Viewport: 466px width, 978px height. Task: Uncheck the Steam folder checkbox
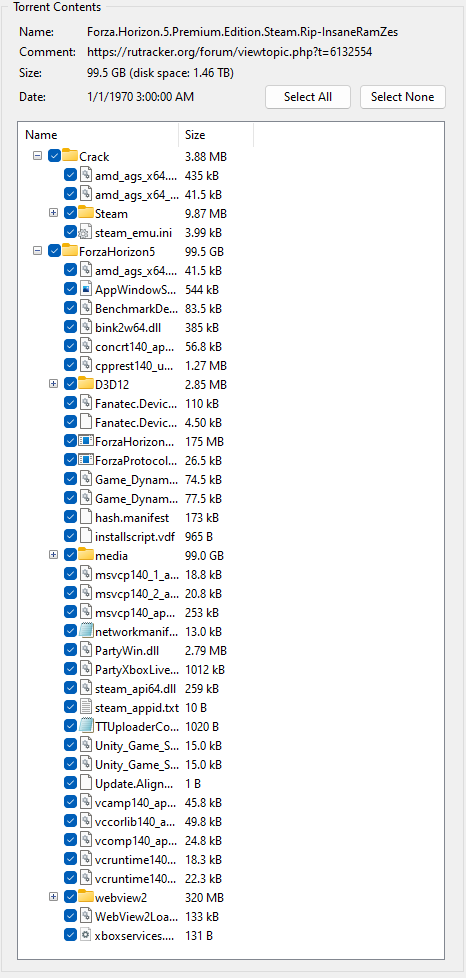pyautogui.click(x=70, y=213)
